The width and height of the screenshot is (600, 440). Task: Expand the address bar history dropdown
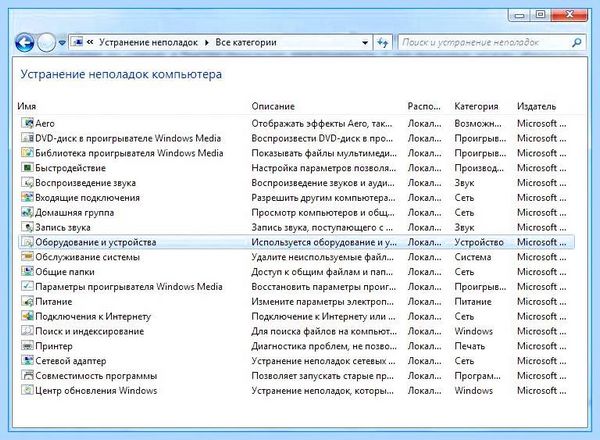pyautogui.click(x=365, y=42)
